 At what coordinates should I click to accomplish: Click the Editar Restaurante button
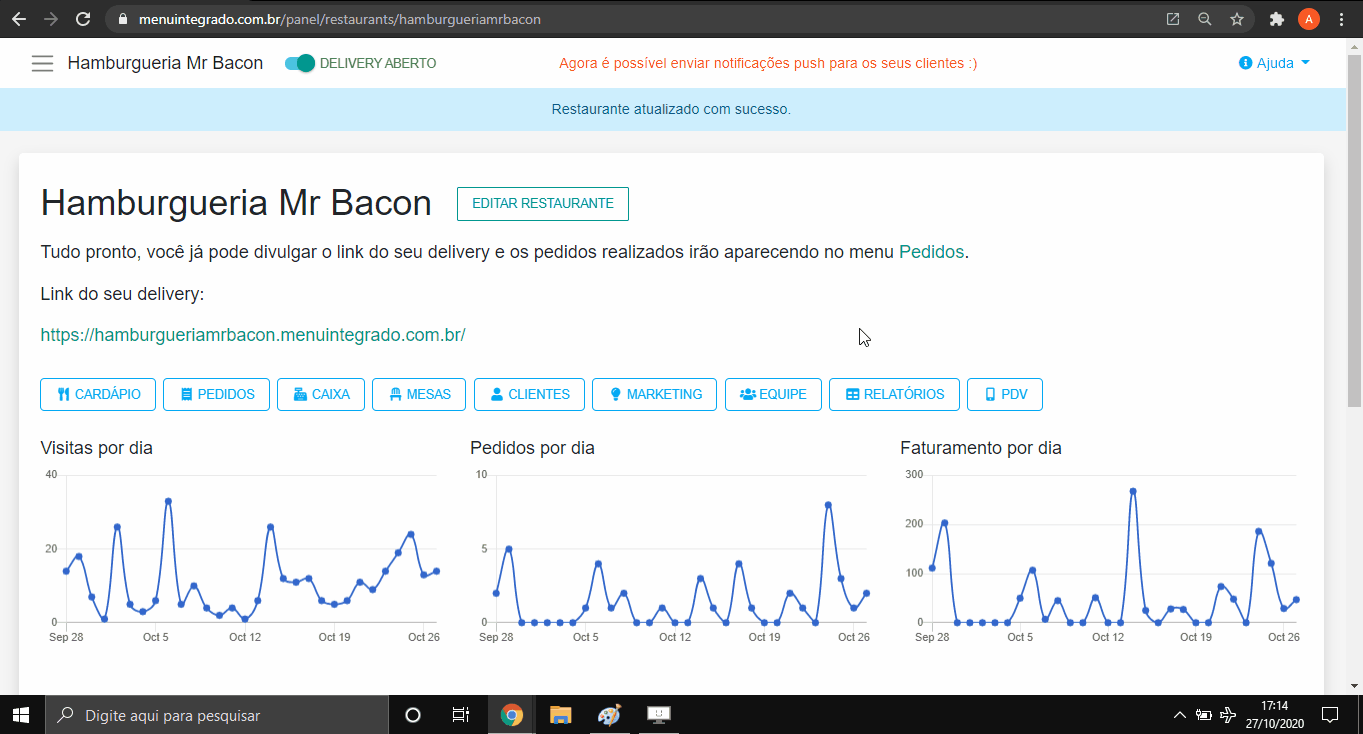(542, 203)
